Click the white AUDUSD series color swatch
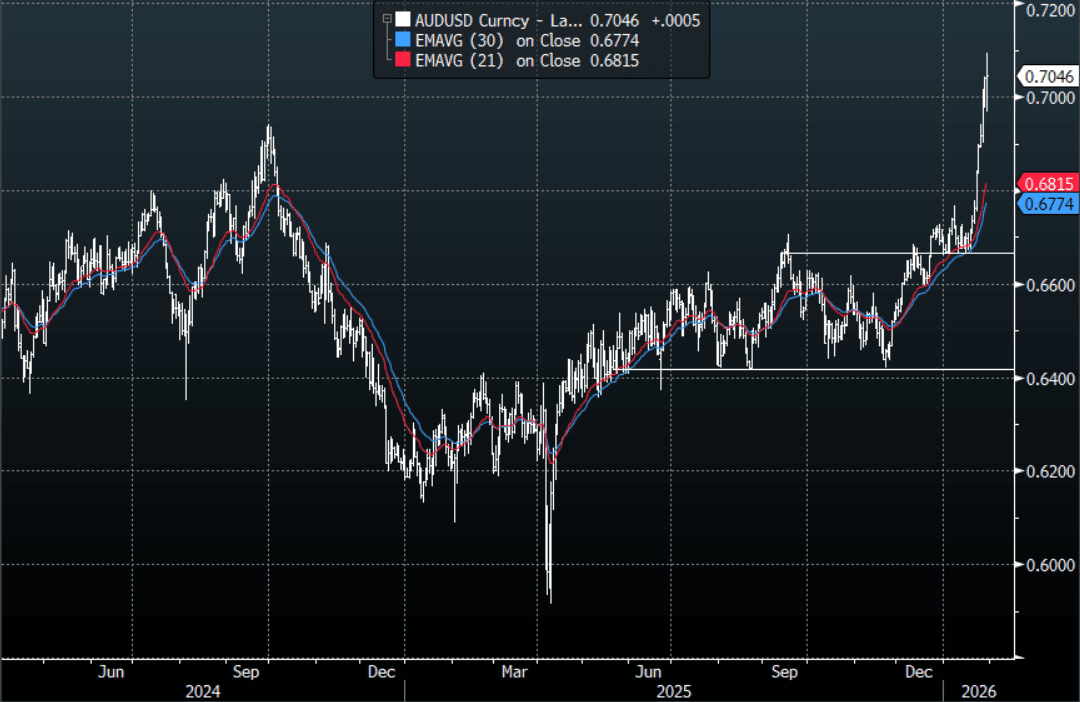 [x=403, y=20]
